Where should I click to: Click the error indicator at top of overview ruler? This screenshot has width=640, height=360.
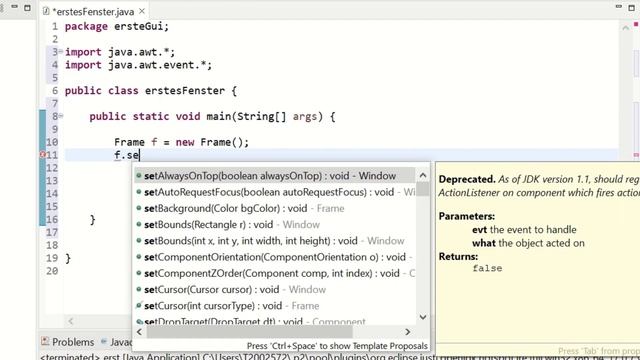(x=636, y=25)
